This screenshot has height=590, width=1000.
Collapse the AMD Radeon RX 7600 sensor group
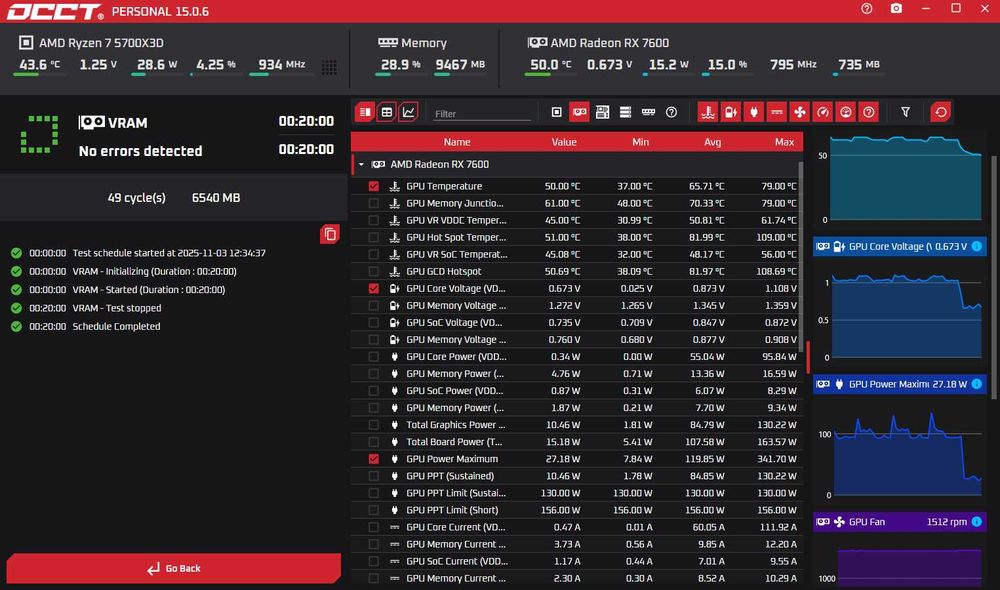[361, 165]
